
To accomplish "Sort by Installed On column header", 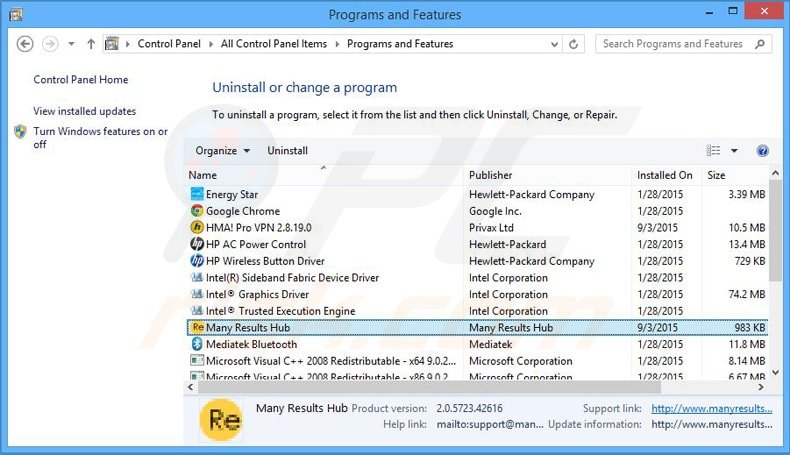I will point(667,175).
